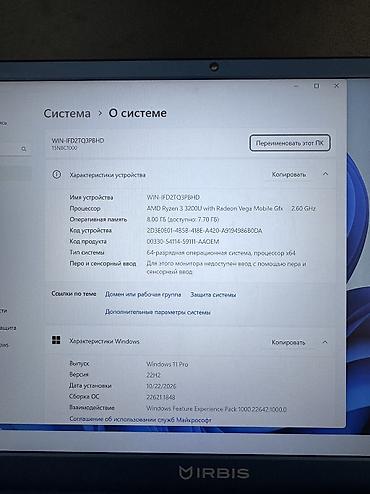The height and width of the screenshot is (494, 370).
Task: Copy Windows specifications with Копировать
Action: pos(288,342)
